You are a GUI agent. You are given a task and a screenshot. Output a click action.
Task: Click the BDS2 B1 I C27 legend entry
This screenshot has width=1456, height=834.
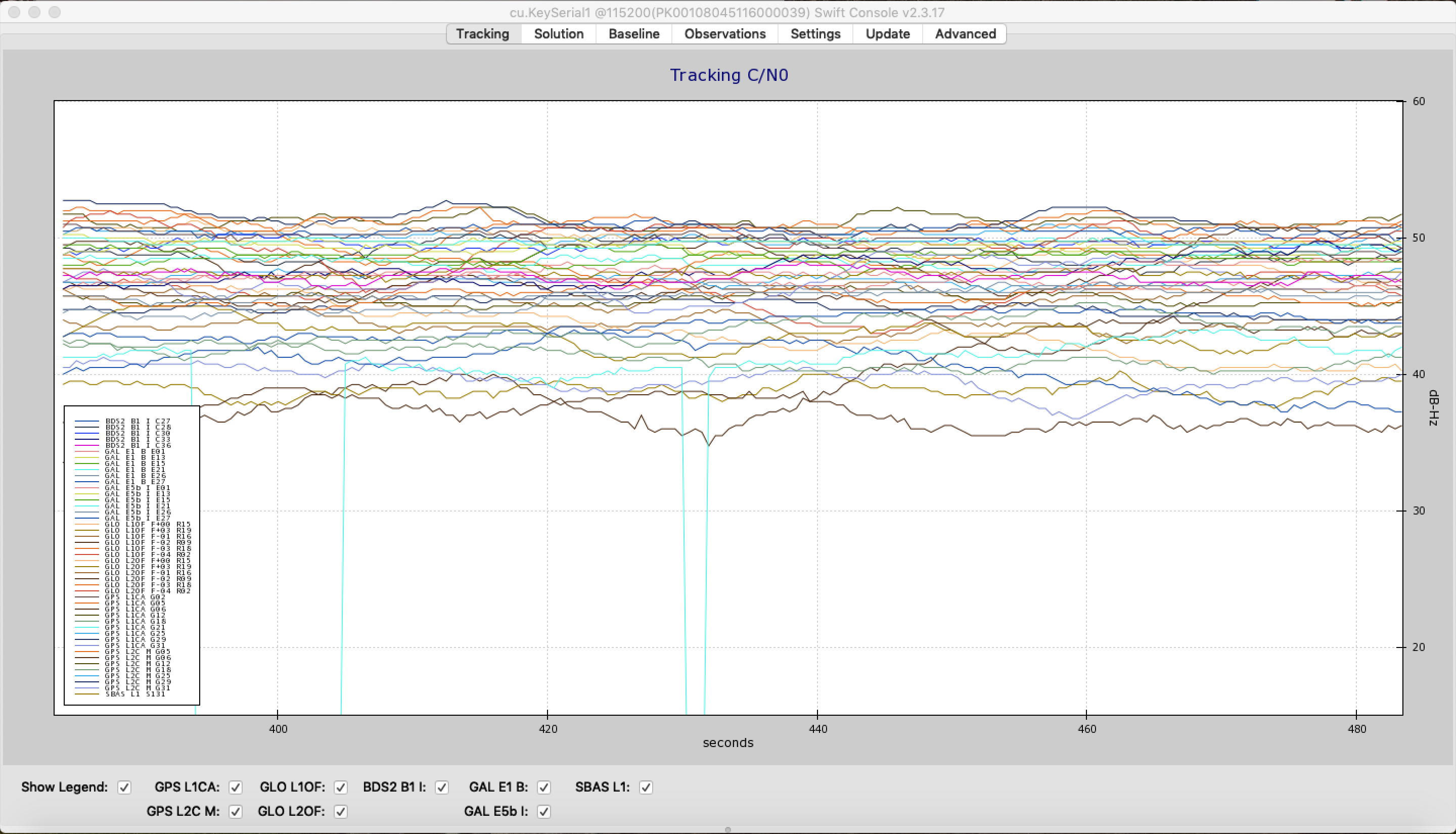coord(138,421)
